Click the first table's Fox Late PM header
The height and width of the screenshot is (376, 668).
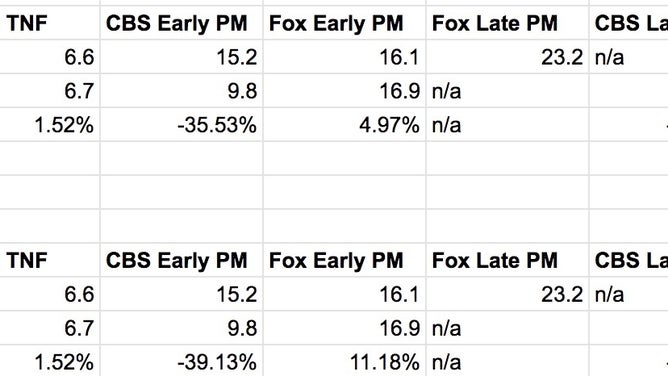click(507, 23)
